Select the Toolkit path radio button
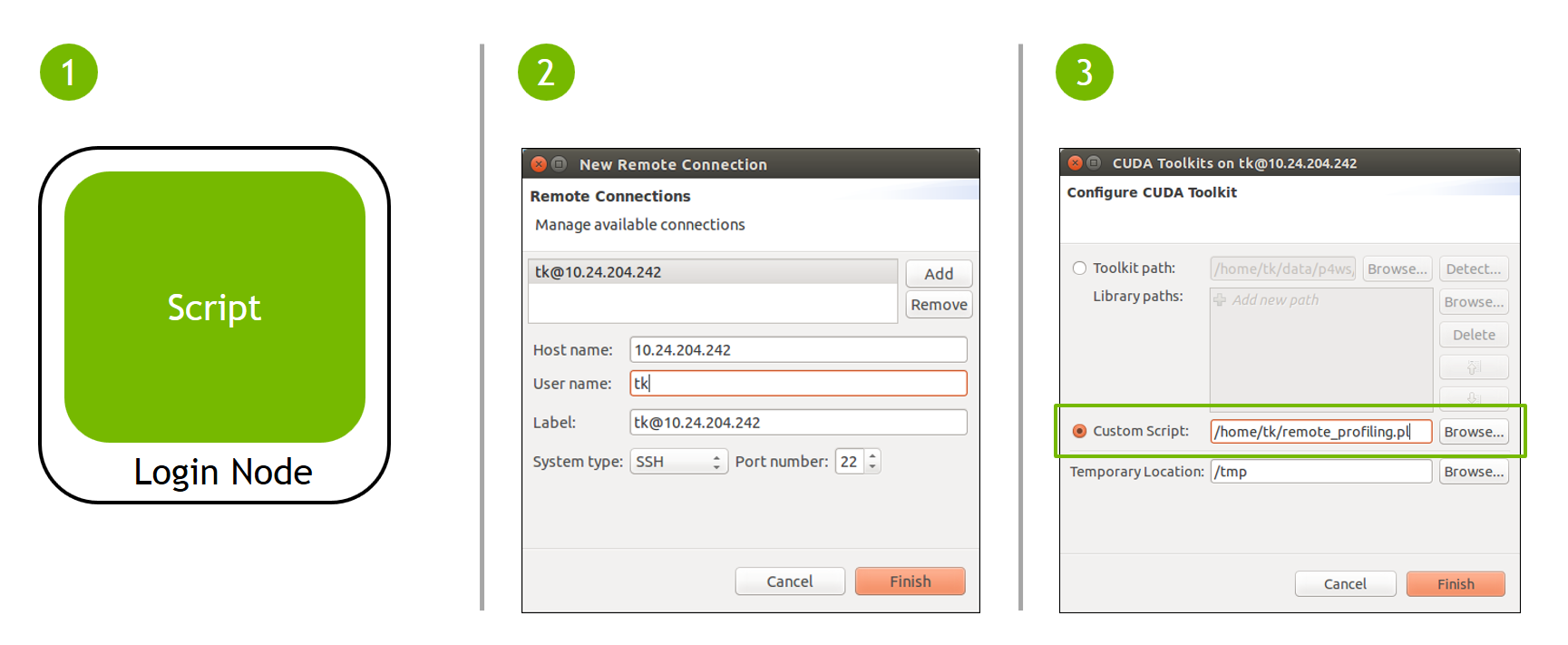 1079,269
